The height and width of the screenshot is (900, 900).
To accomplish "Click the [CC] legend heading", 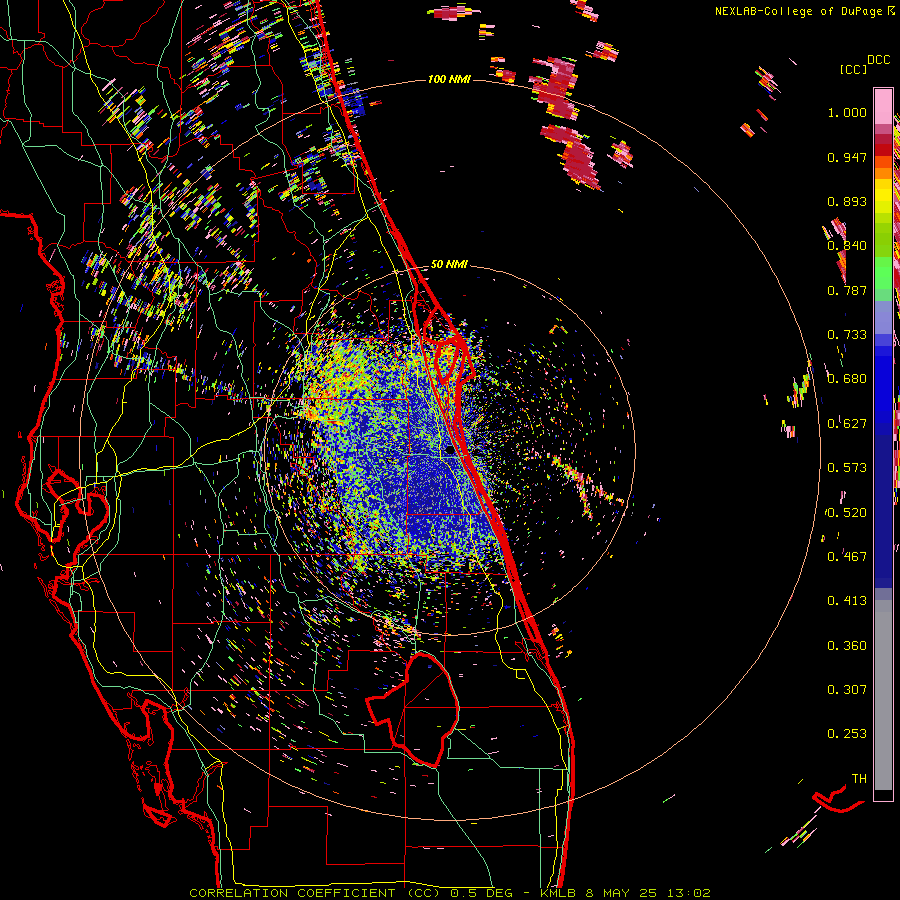I will 853,69.
